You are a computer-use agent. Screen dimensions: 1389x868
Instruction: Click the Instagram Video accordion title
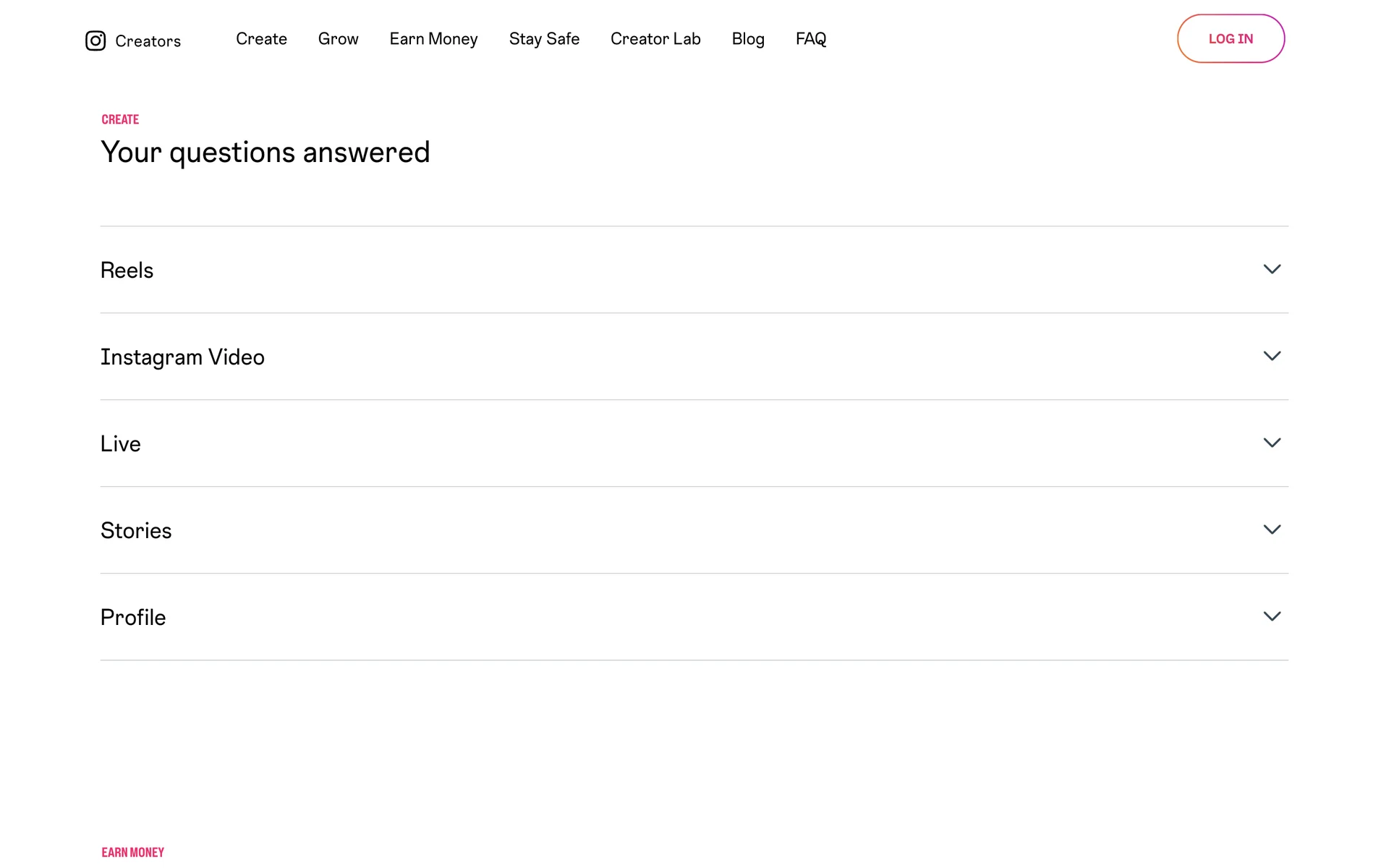182,357
